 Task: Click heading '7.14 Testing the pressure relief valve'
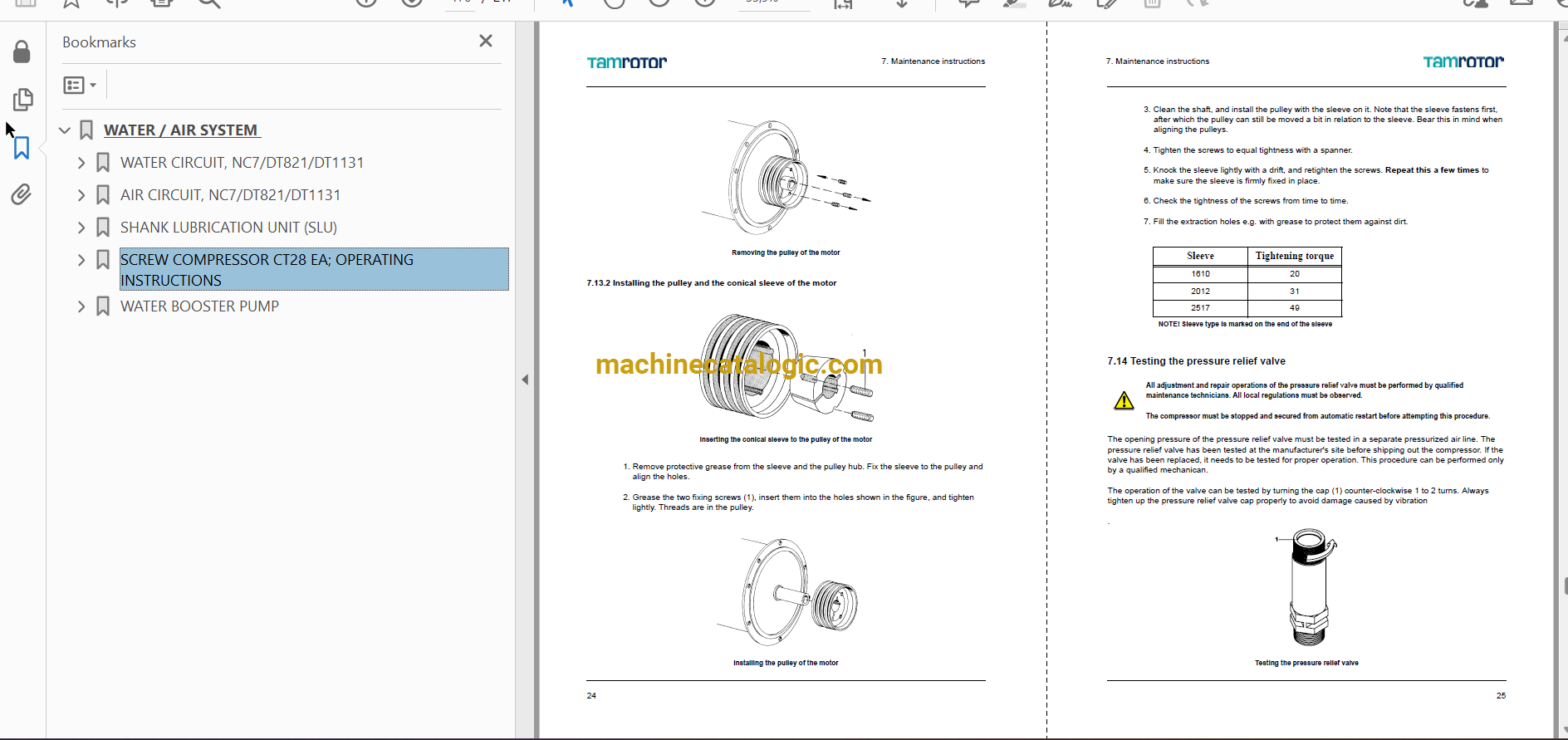click(x=1196, y=361)
